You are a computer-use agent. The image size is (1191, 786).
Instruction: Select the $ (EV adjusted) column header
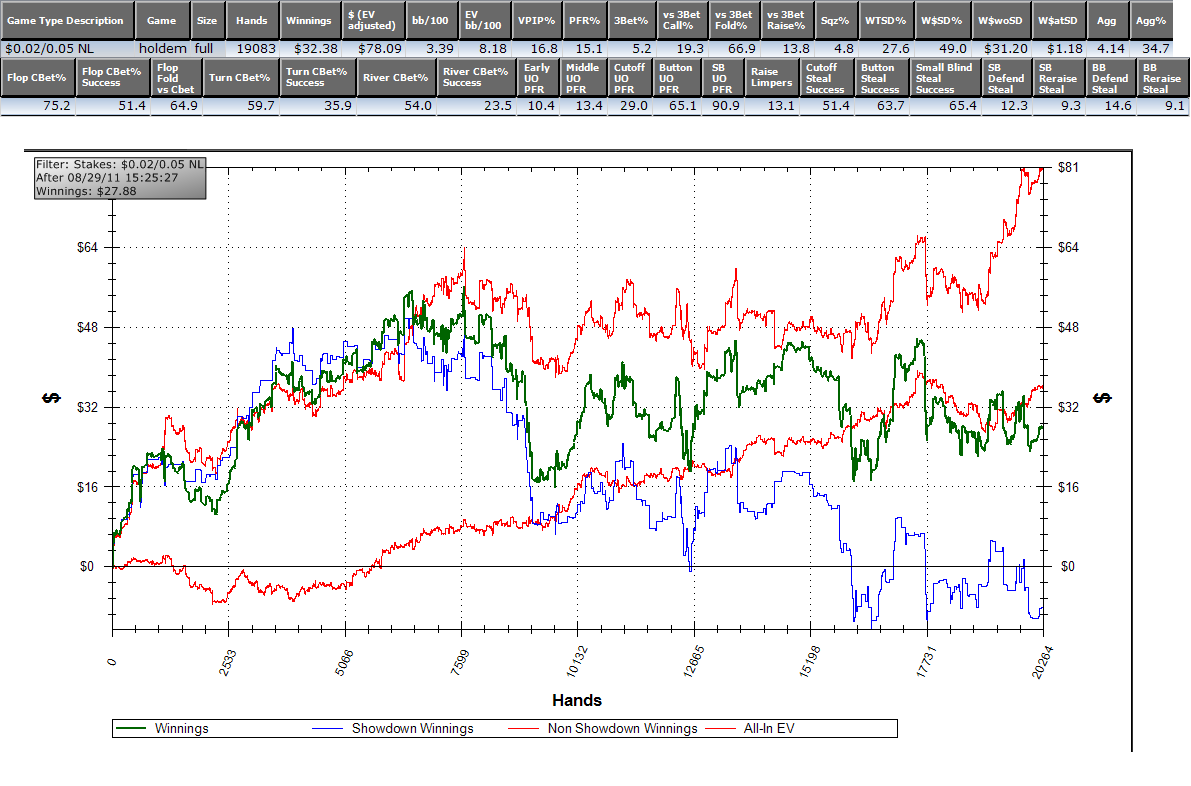point(372,21)
